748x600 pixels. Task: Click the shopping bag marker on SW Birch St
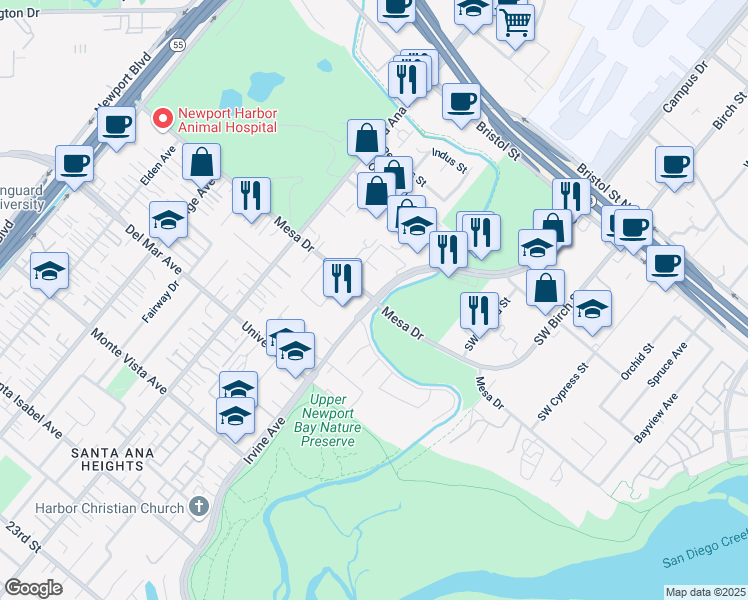click(546, 290)
